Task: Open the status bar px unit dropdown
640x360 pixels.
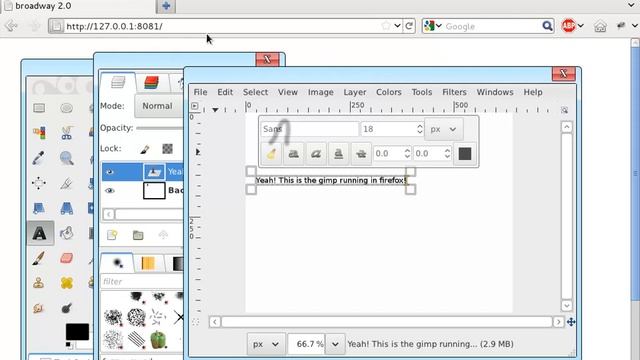Action: [x=265, y=344]
